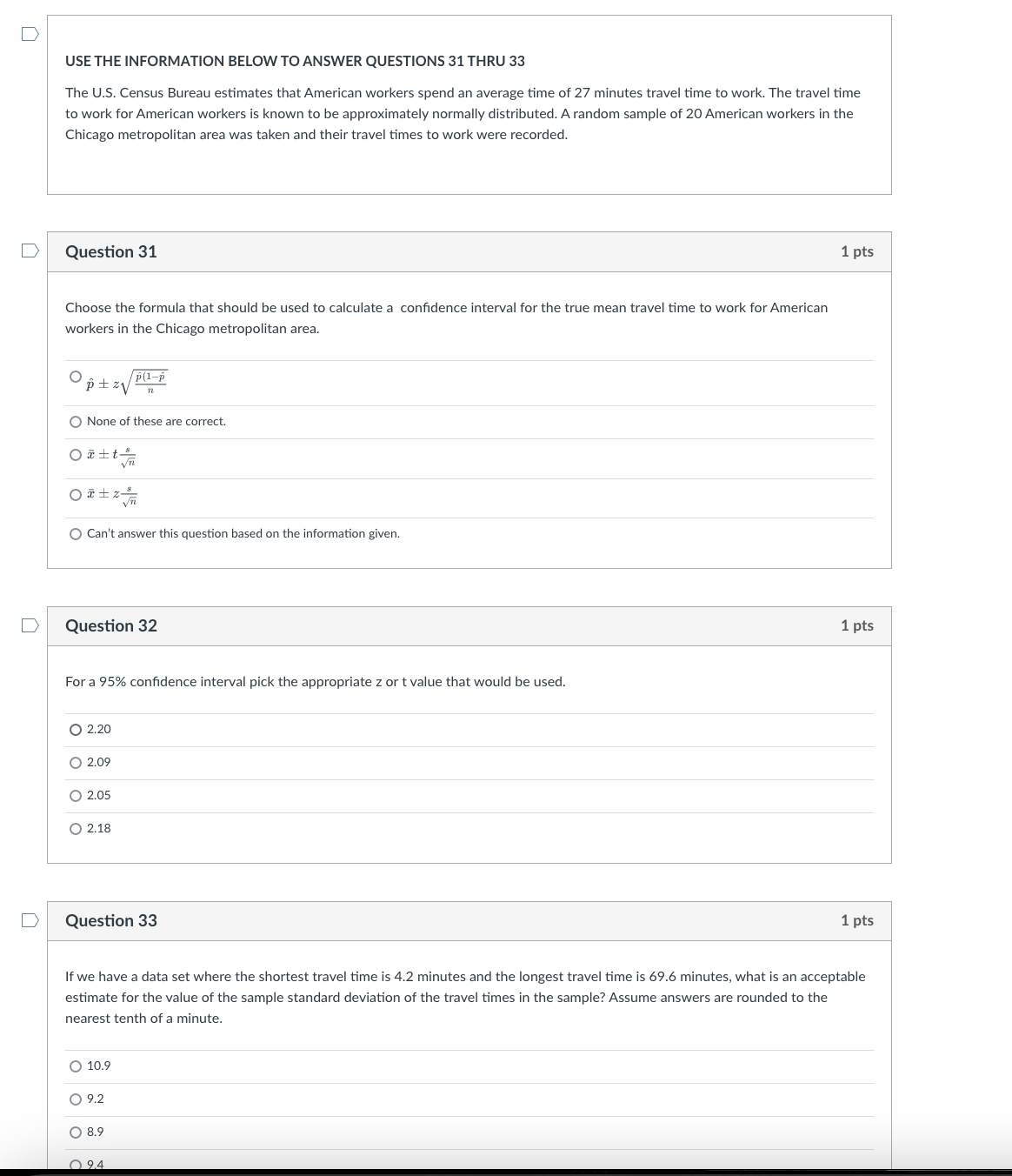
Task: Choose 8.9 as the standard deviation estimate
Action: point(76,1133)
